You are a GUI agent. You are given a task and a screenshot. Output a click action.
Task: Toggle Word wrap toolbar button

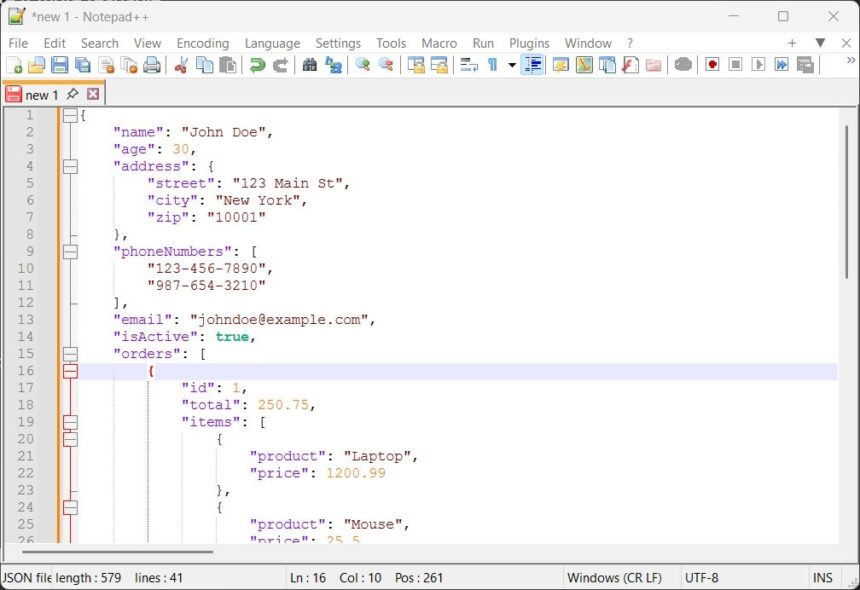tap(468, 65)
